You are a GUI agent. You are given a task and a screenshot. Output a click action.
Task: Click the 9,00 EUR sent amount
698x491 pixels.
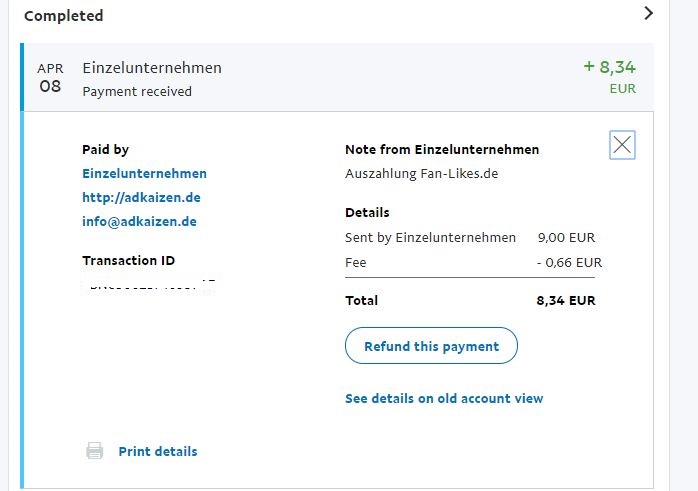click(x=569, y=237)
